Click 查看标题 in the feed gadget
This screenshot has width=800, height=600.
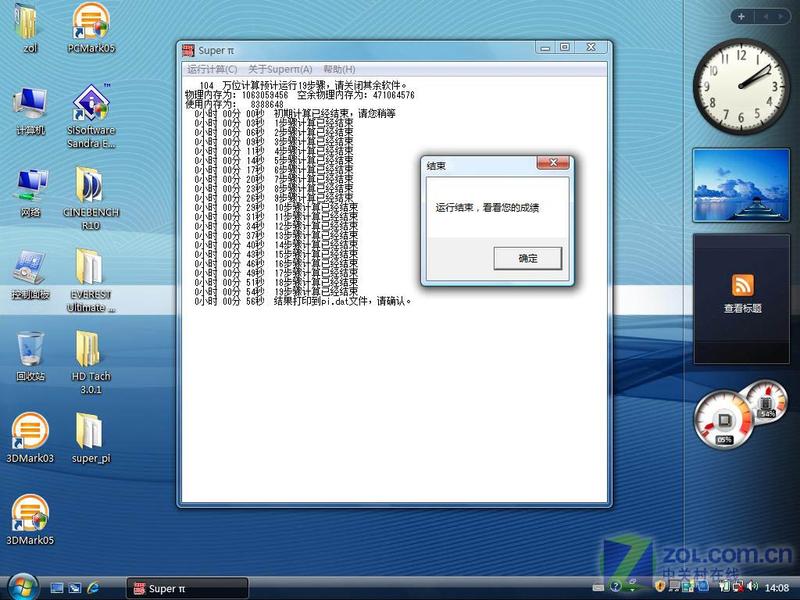(x=742, y=308)
